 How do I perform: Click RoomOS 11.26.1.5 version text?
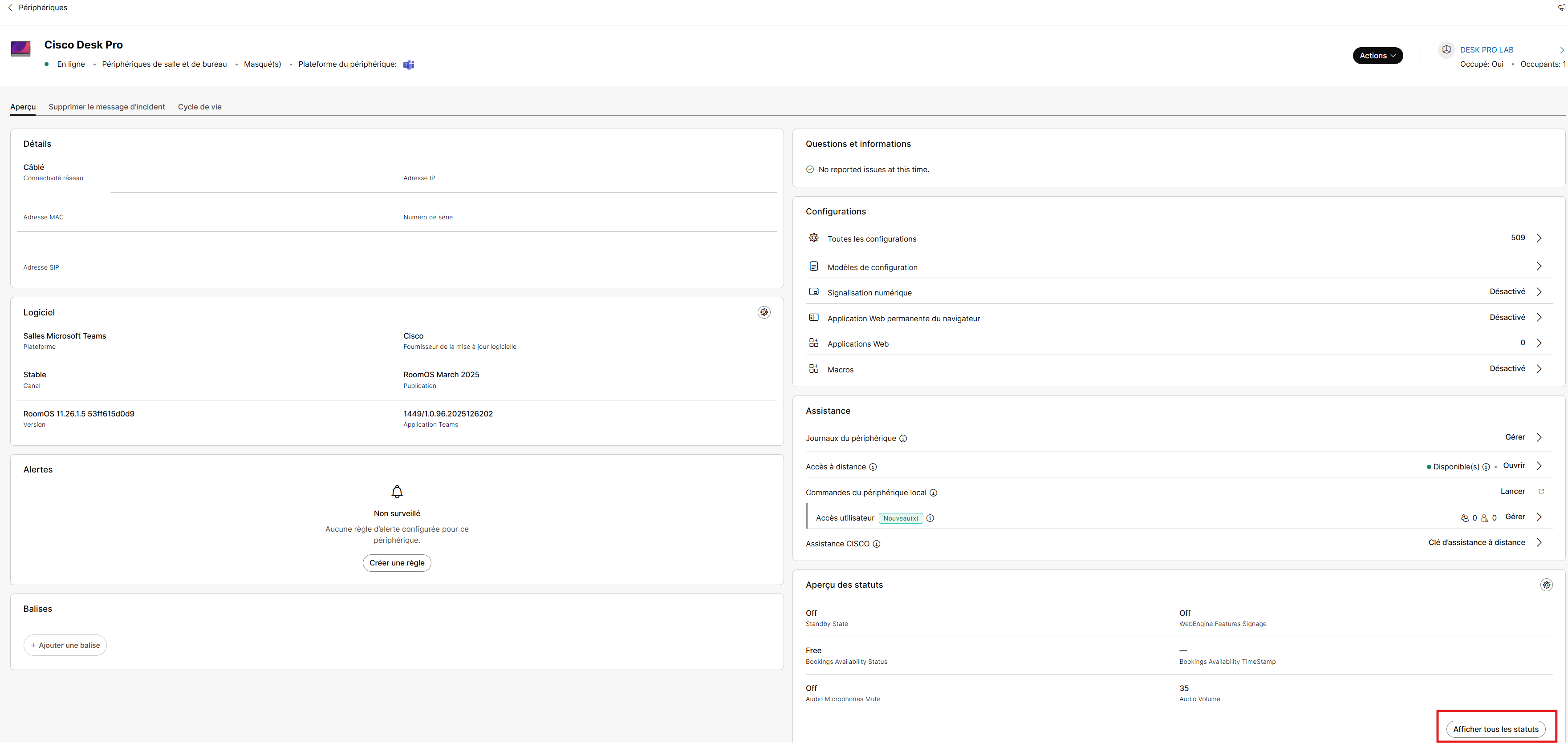[79, 414]
